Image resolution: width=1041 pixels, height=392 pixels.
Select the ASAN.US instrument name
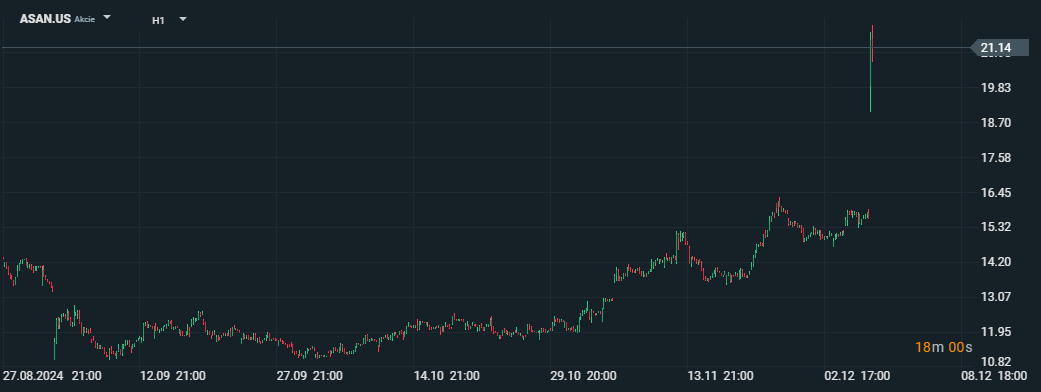point(45,19)
